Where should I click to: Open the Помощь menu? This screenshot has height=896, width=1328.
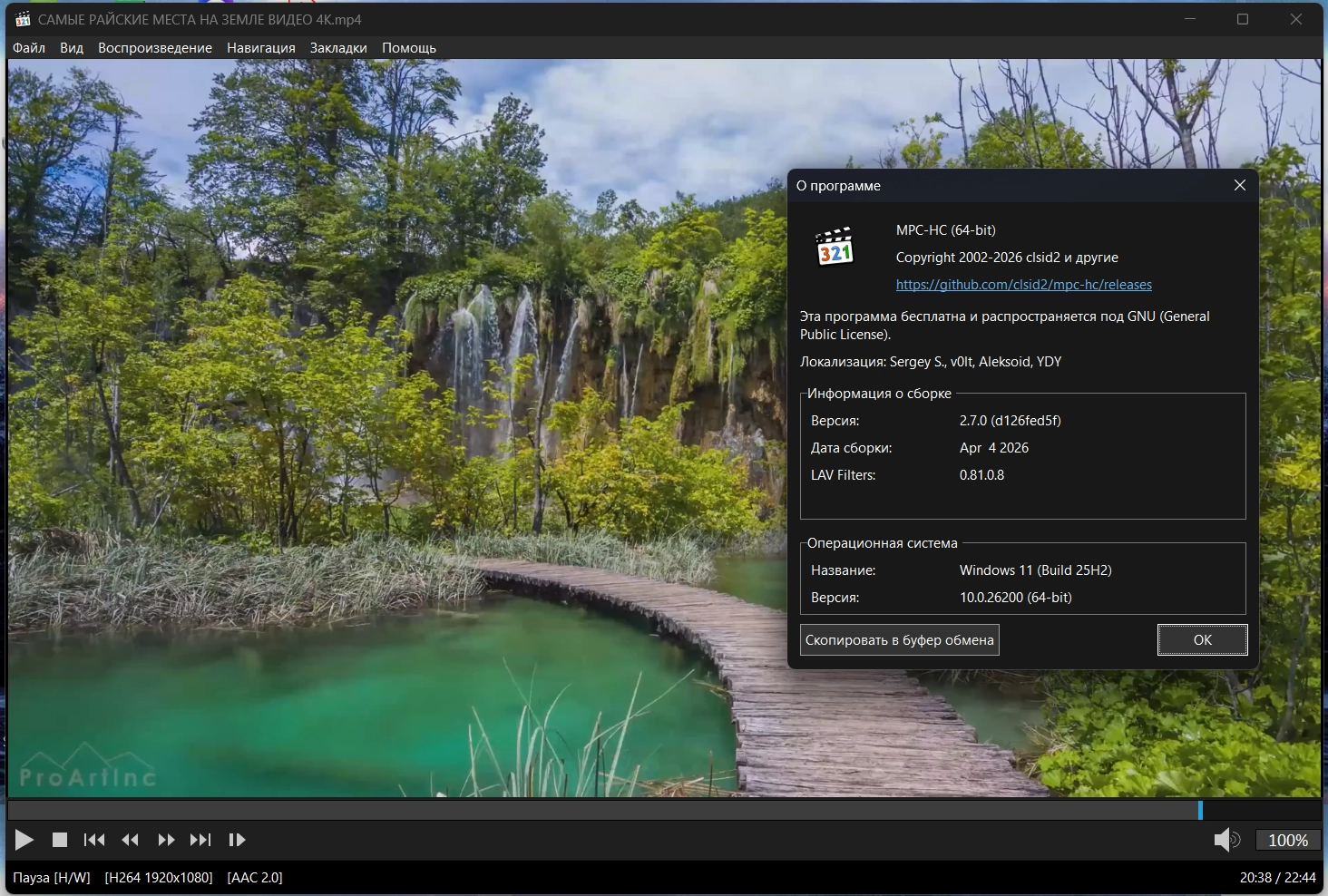click(x=409, y=48)
